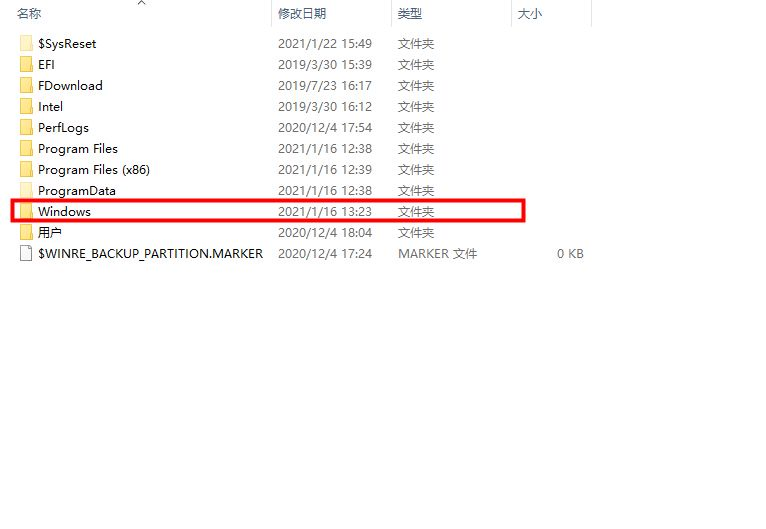766x529 pixels.
Task: Click the Intel folder icon
Action: (x=26, y=106)
